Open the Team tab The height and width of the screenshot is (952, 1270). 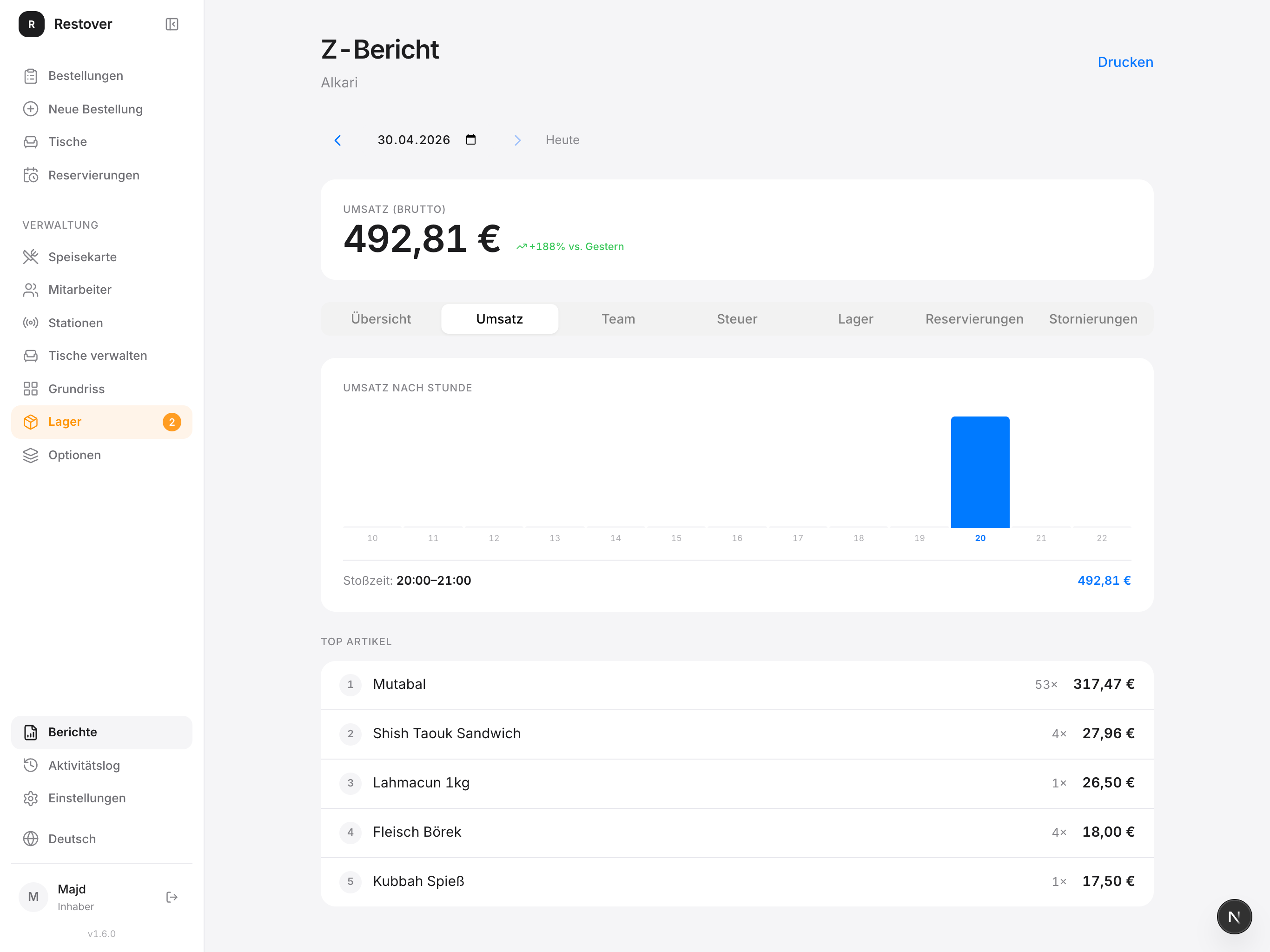(x=618, y=319)
